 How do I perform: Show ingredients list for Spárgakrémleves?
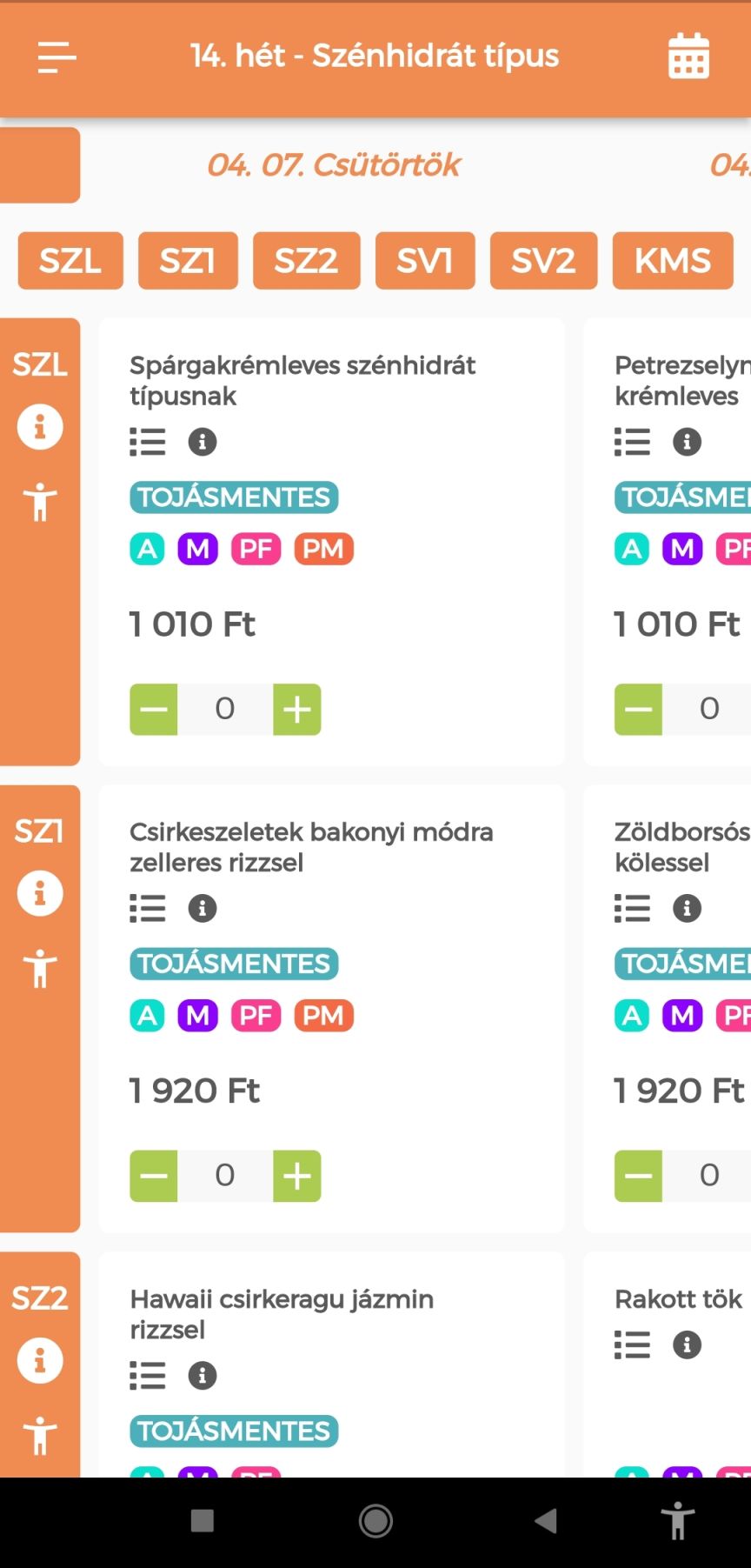[148, 442]
